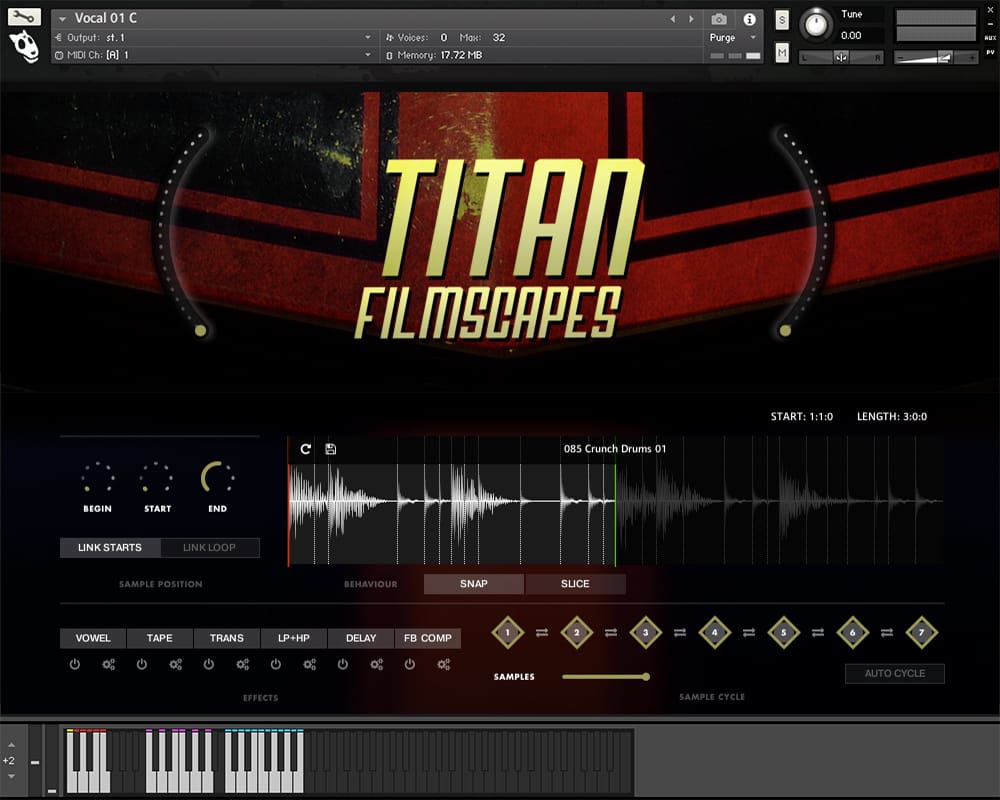Toggle the LINK STARTS option
1000x800 pixels.
[110, 548]
